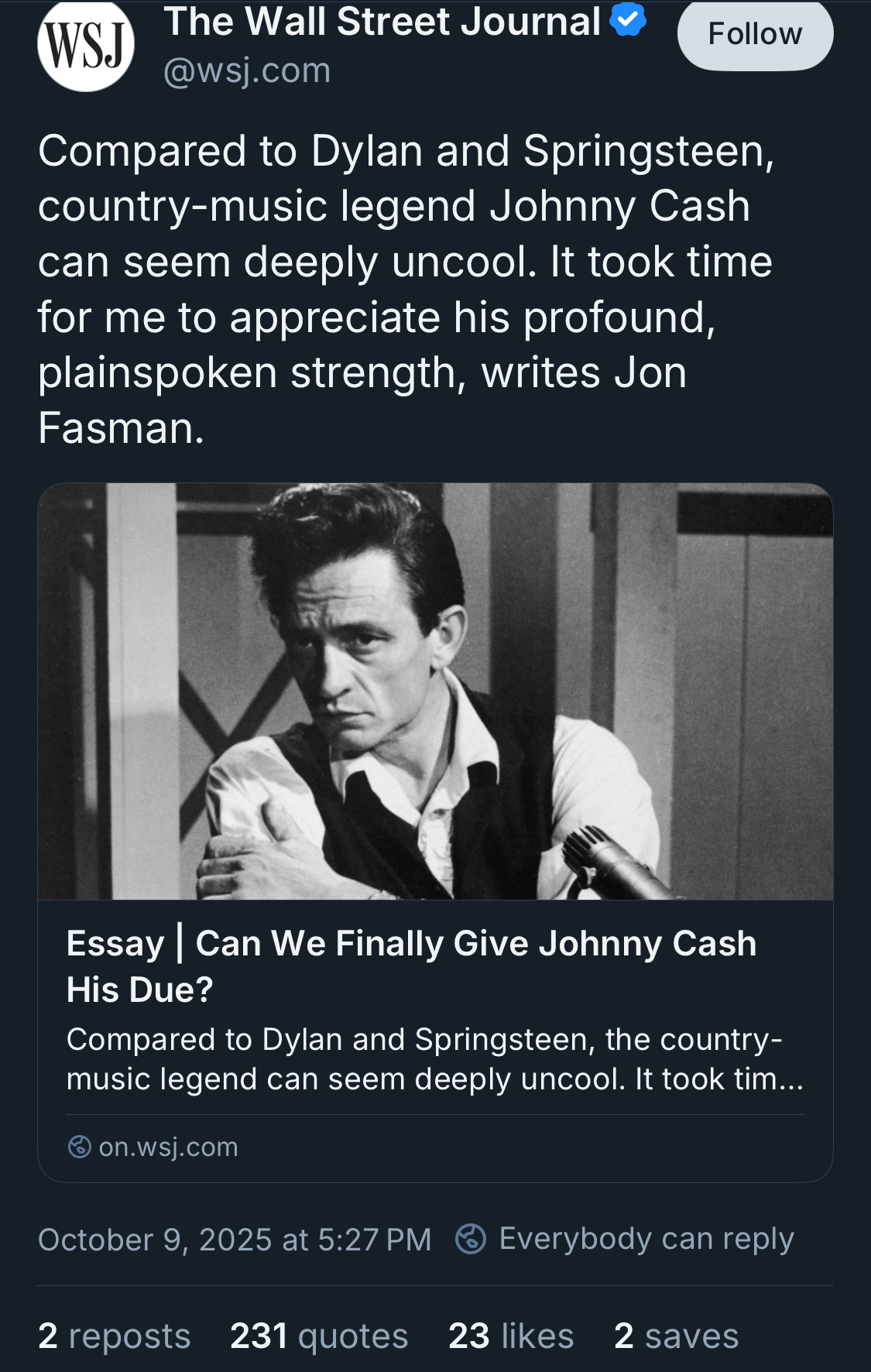Click the @wsj.com handle
871x1372 pixels.
tap(247, 70)
